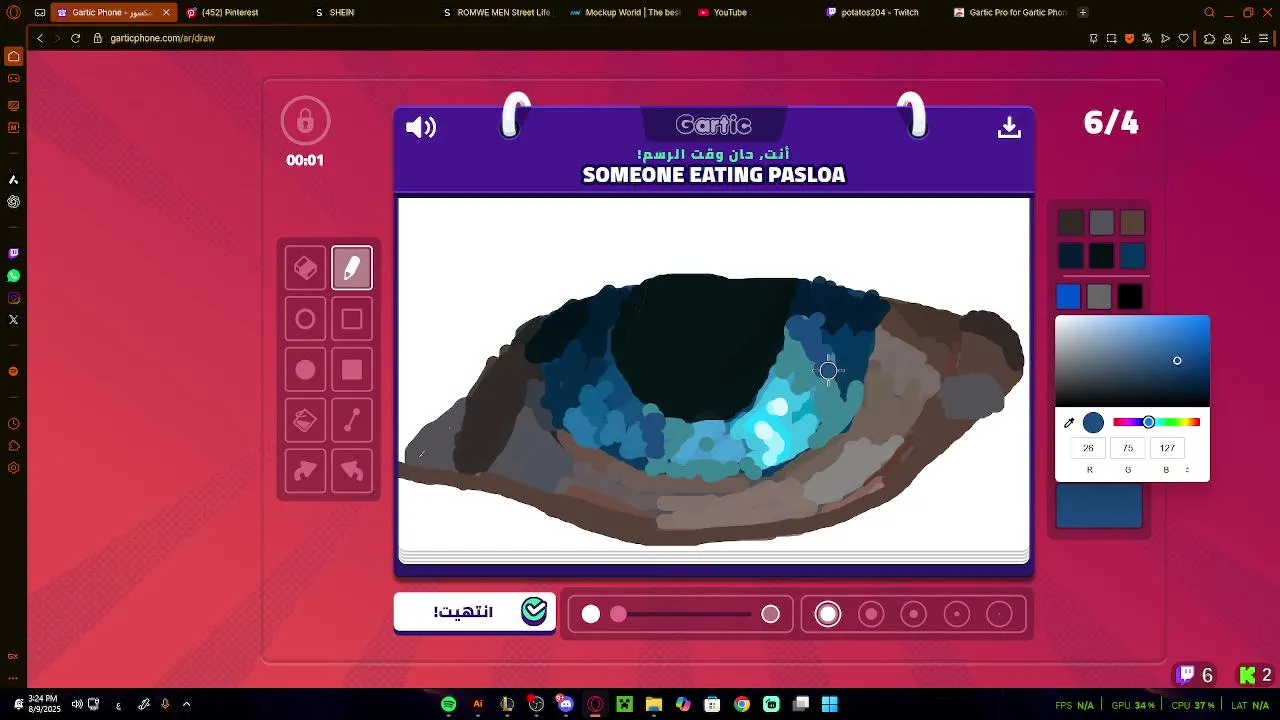
Task: Submit drawing with انتهيت button
Action: [x=475, y=612]
